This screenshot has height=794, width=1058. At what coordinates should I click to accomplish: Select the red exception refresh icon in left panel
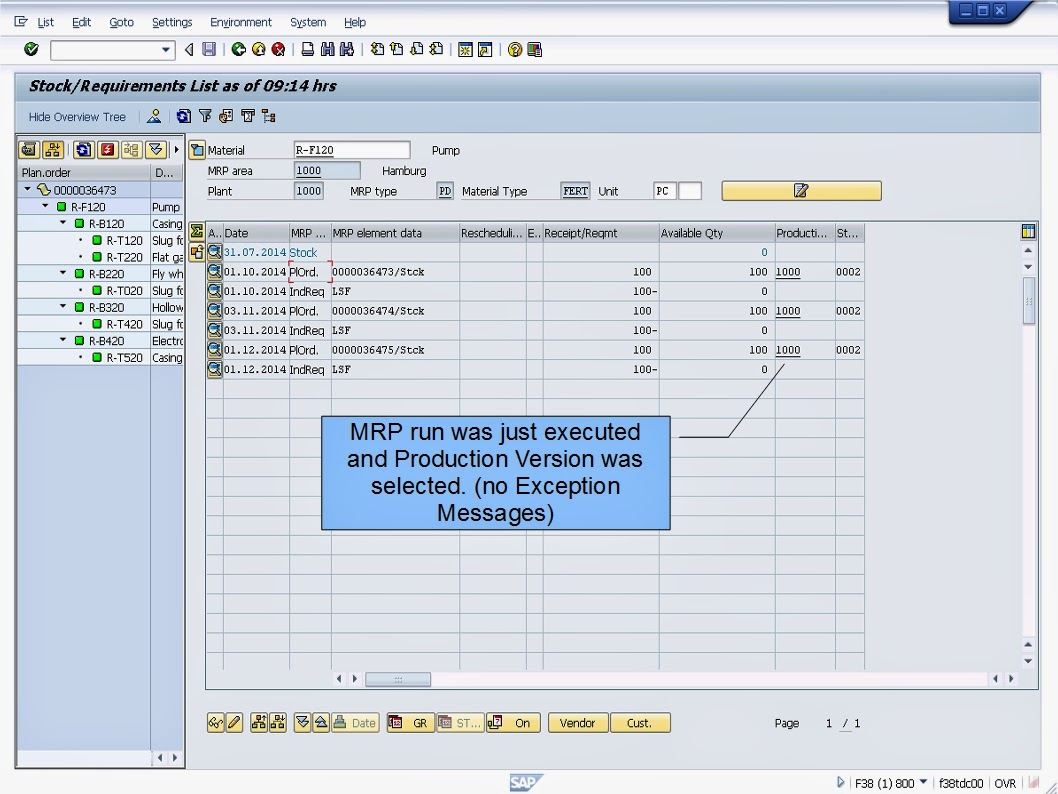point(109,150)
